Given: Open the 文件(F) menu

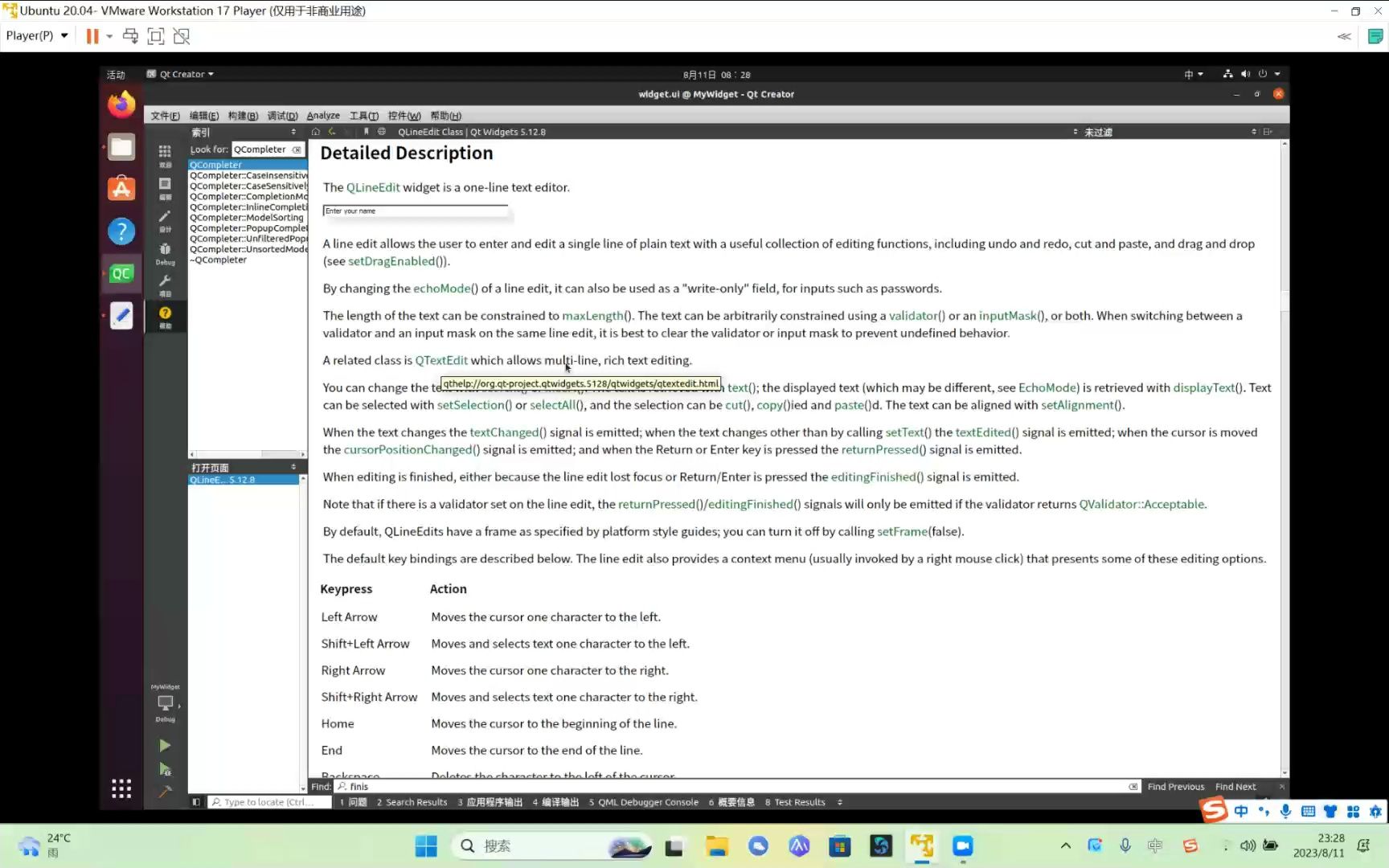Looking at the screenshot, I should 165,116.
